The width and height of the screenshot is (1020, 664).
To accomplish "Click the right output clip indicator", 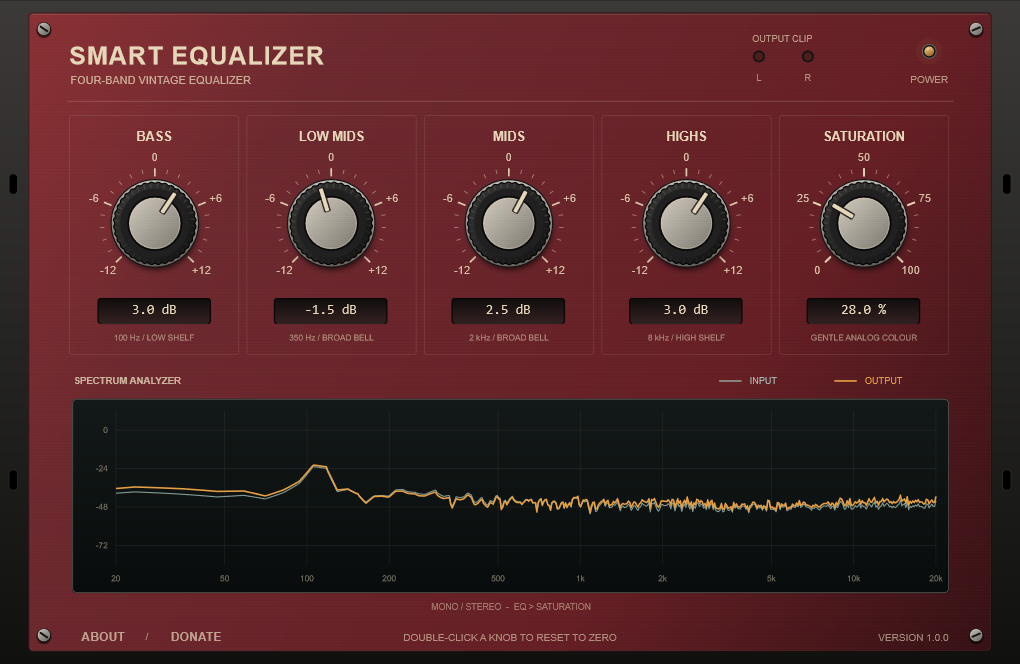I will [x=807, y=57].
